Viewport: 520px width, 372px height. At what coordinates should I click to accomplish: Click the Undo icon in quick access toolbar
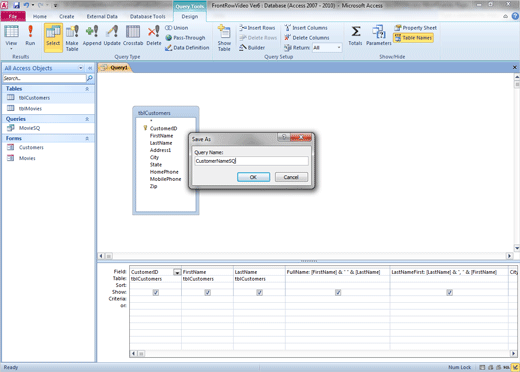coord(26,5)
